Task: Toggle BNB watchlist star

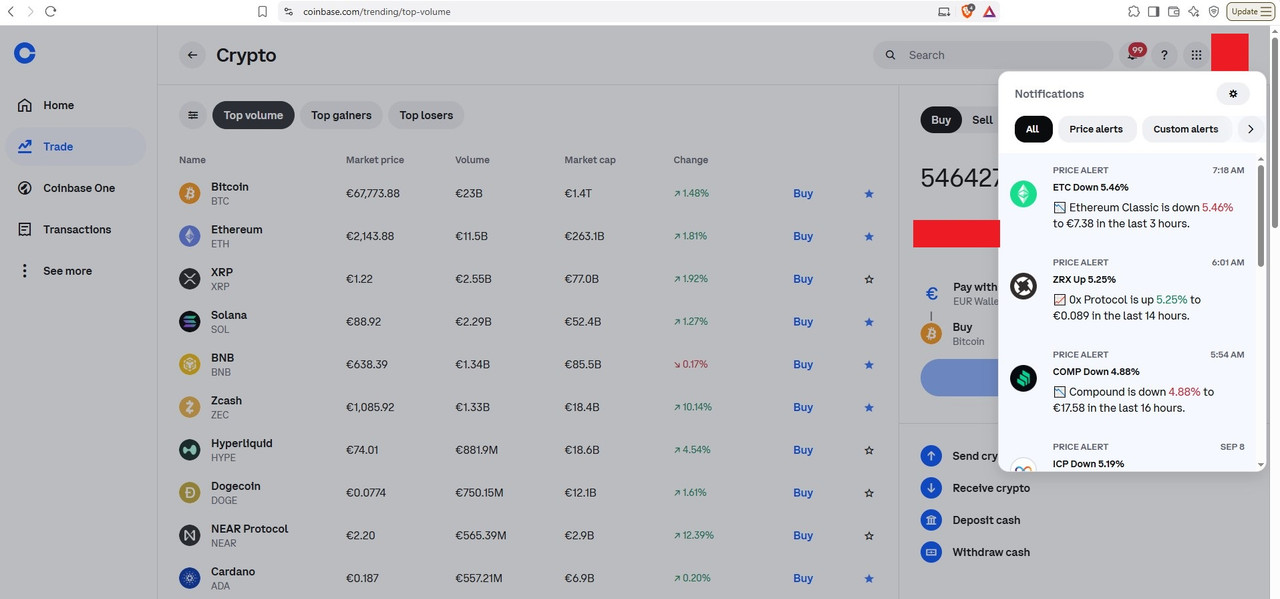Action: click(x=869, y=365)
